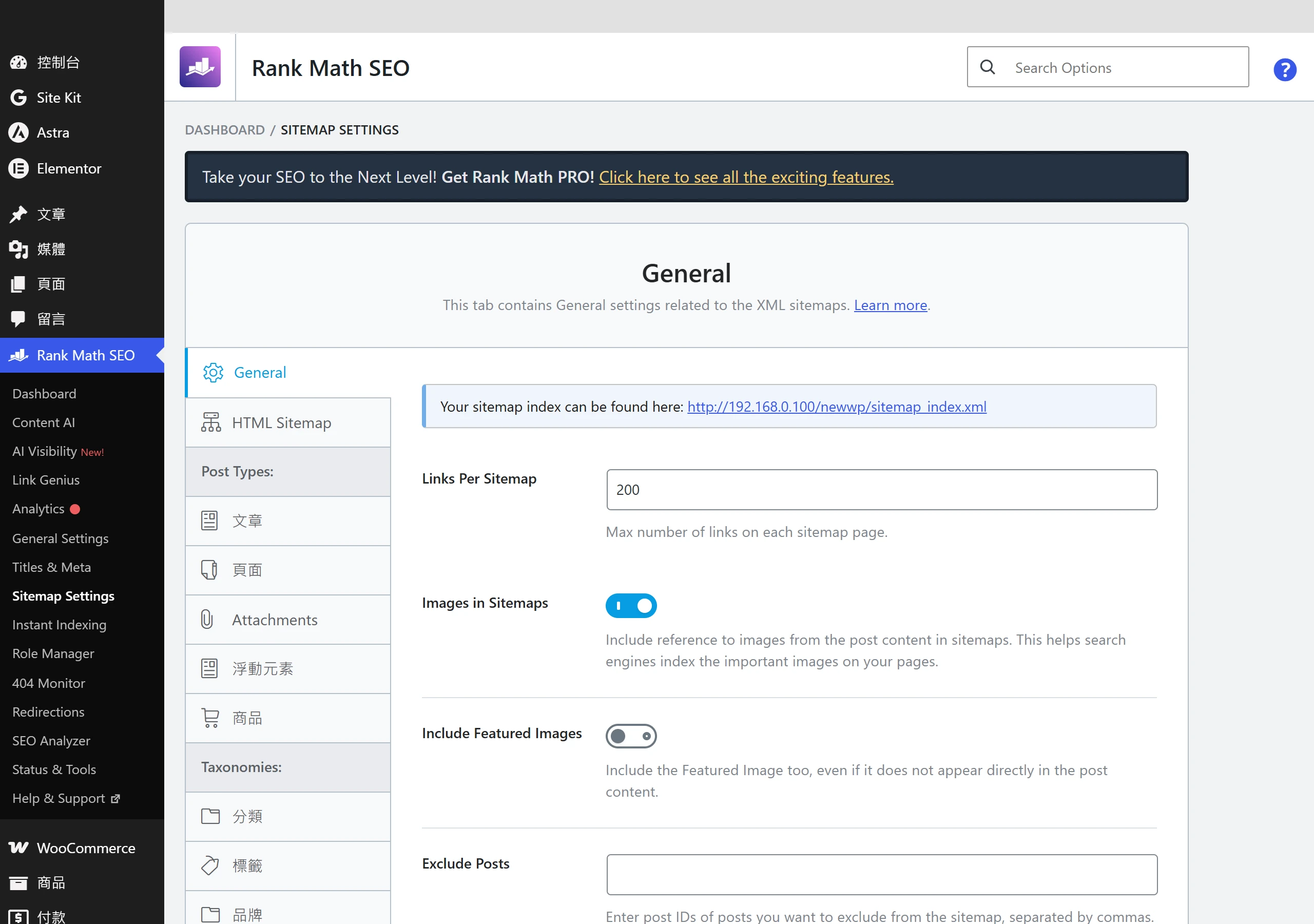This screenshot has height=924, width=1314.
Task: Click the Links Per Sitemap field
Action: click(881, 490)
